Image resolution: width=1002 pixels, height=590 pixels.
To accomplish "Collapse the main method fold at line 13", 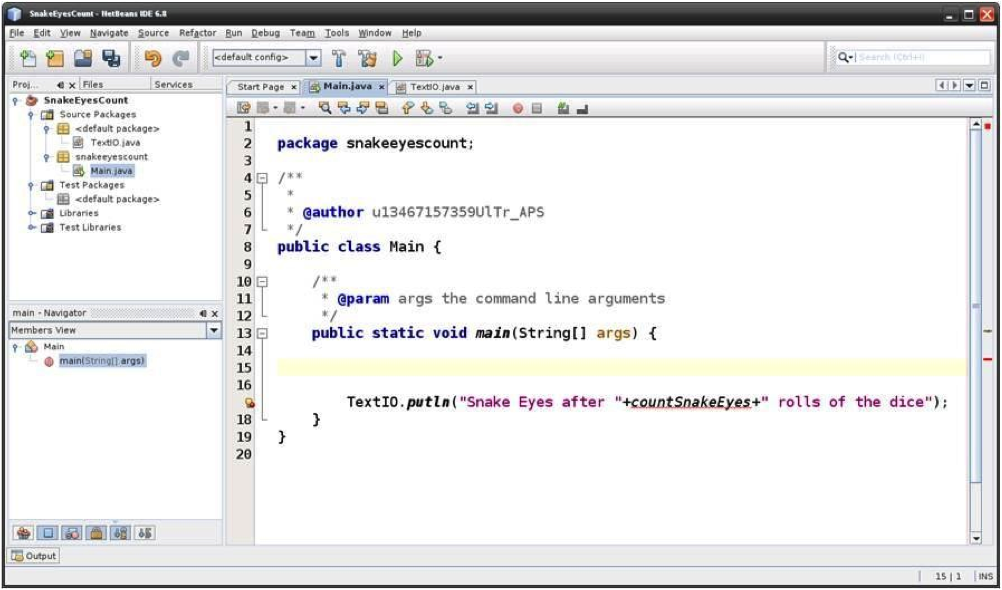I will point(262,333).
